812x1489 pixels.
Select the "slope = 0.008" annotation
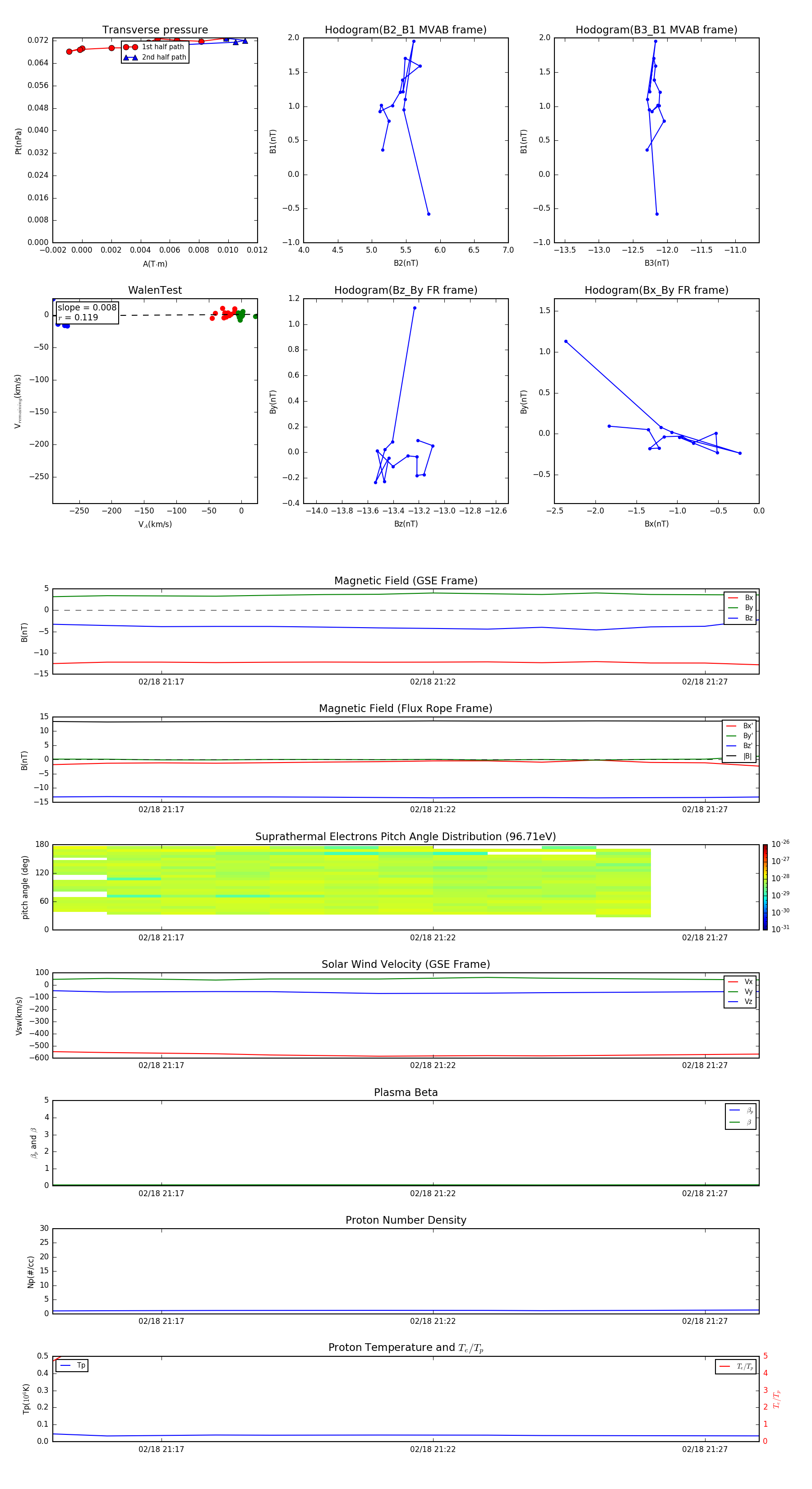87,308
